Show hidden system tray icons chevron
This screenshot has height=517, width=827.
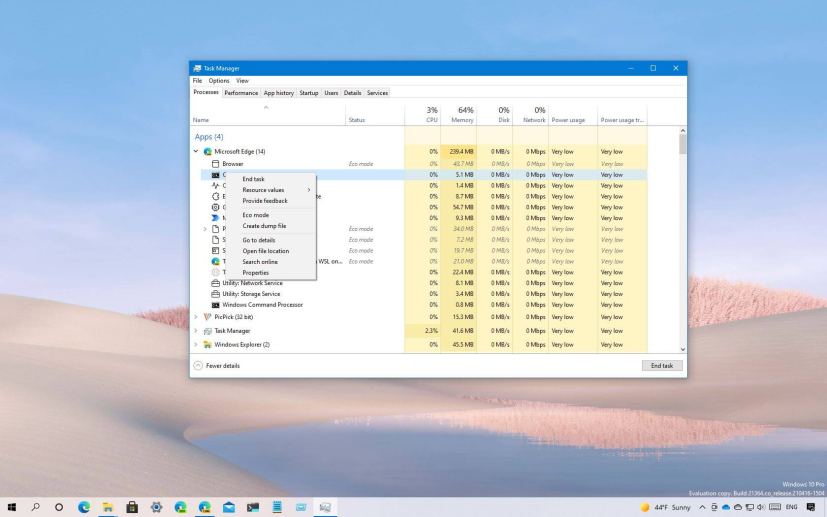pyautogui.click(x=703, y=508)
